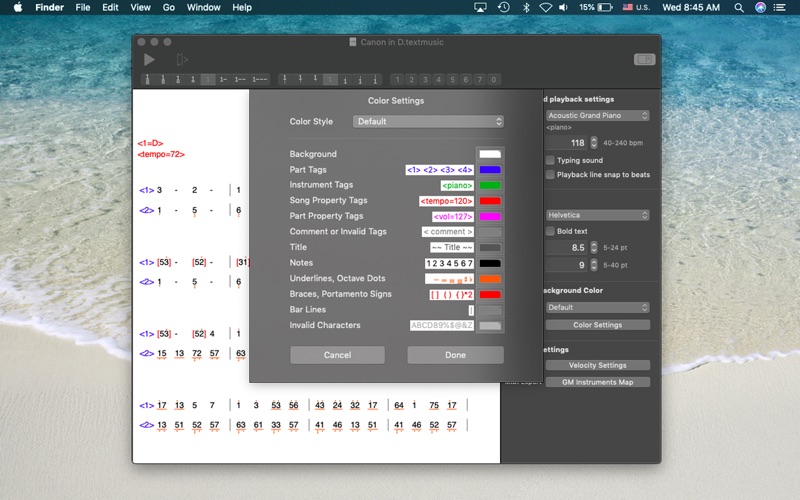800x500 pixels.
Task: Start playback with the play button
Action: pos(149,60)
